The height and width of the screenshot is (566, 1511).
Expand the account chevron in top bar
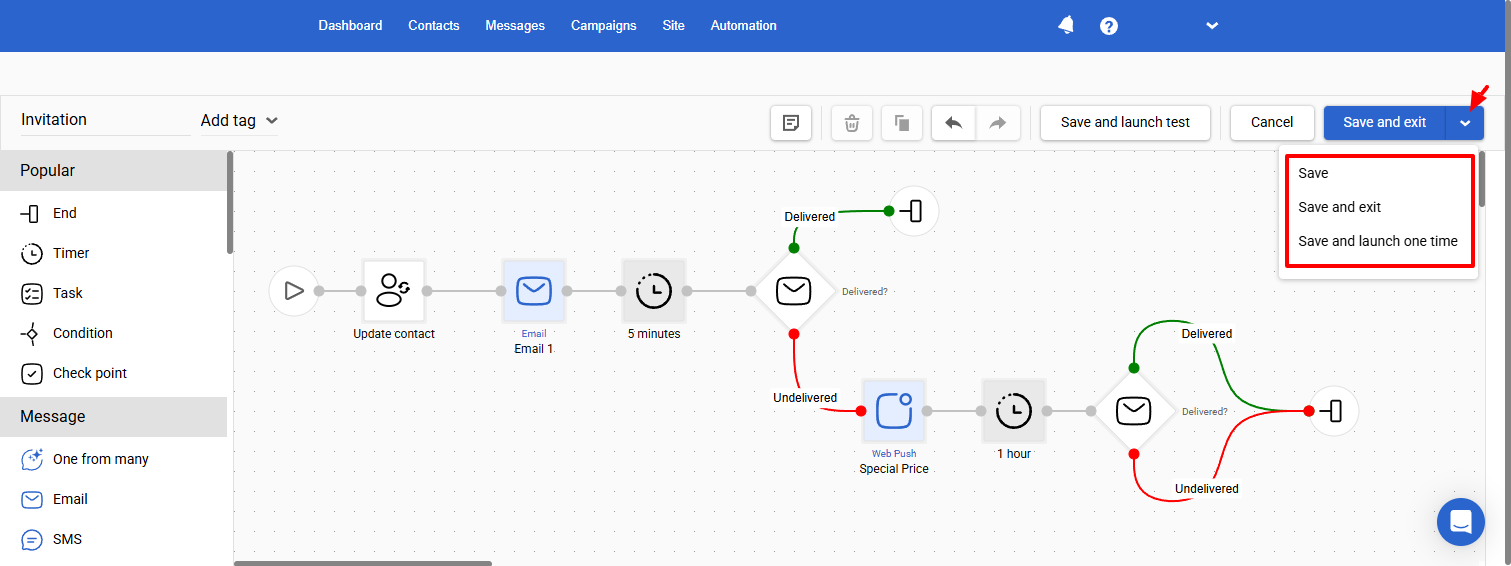tap(1212, 26)
